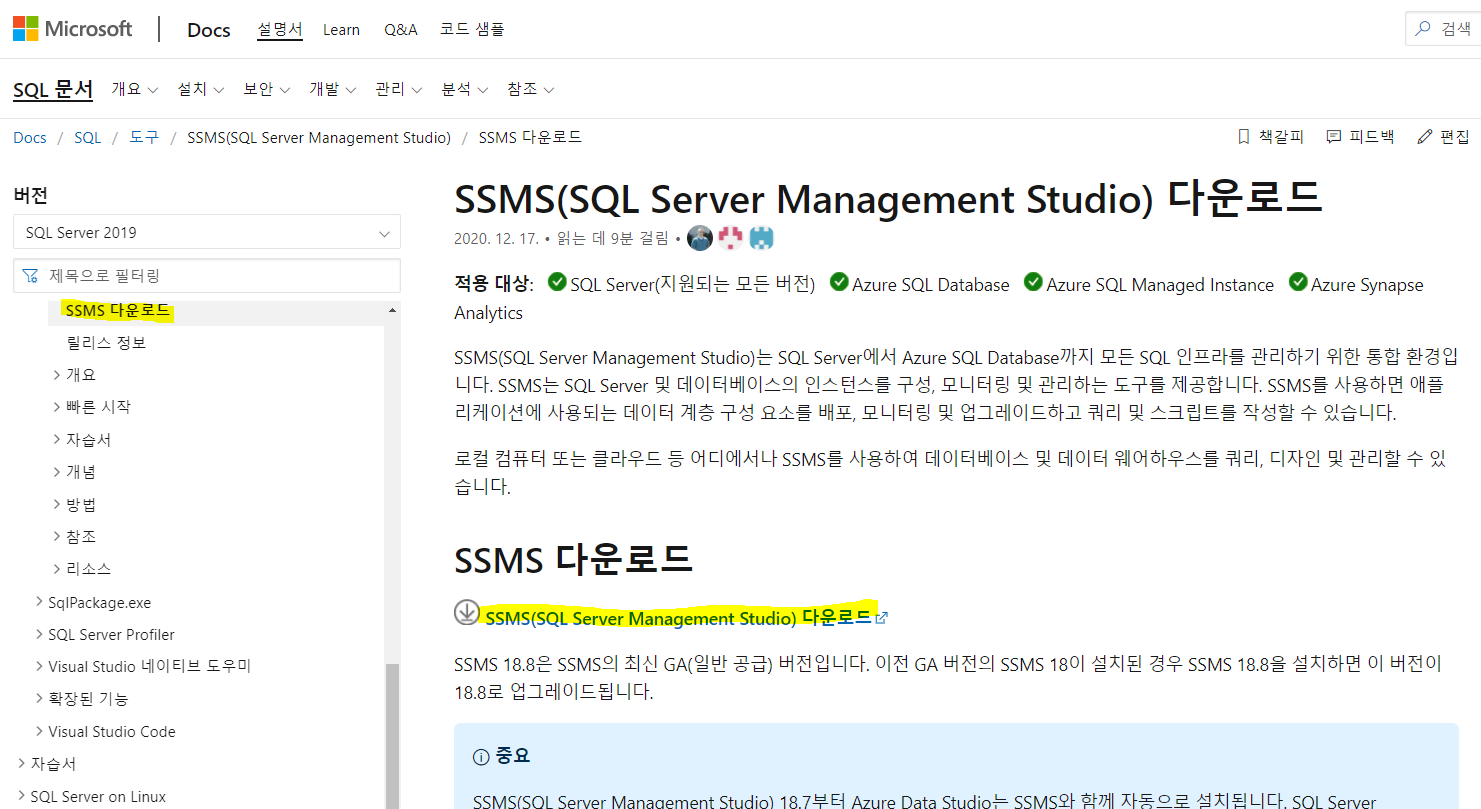Select the 코드 샘플 tab
This screenshot has width=1481, height=809.
pos(472,30)
